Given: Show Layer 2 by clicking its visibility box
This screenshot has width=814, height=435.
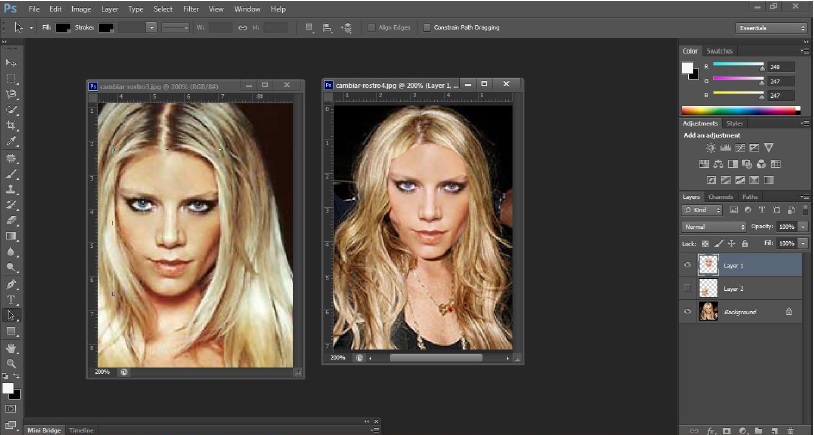Looking at the screenshot, I should tap(687, 288).
